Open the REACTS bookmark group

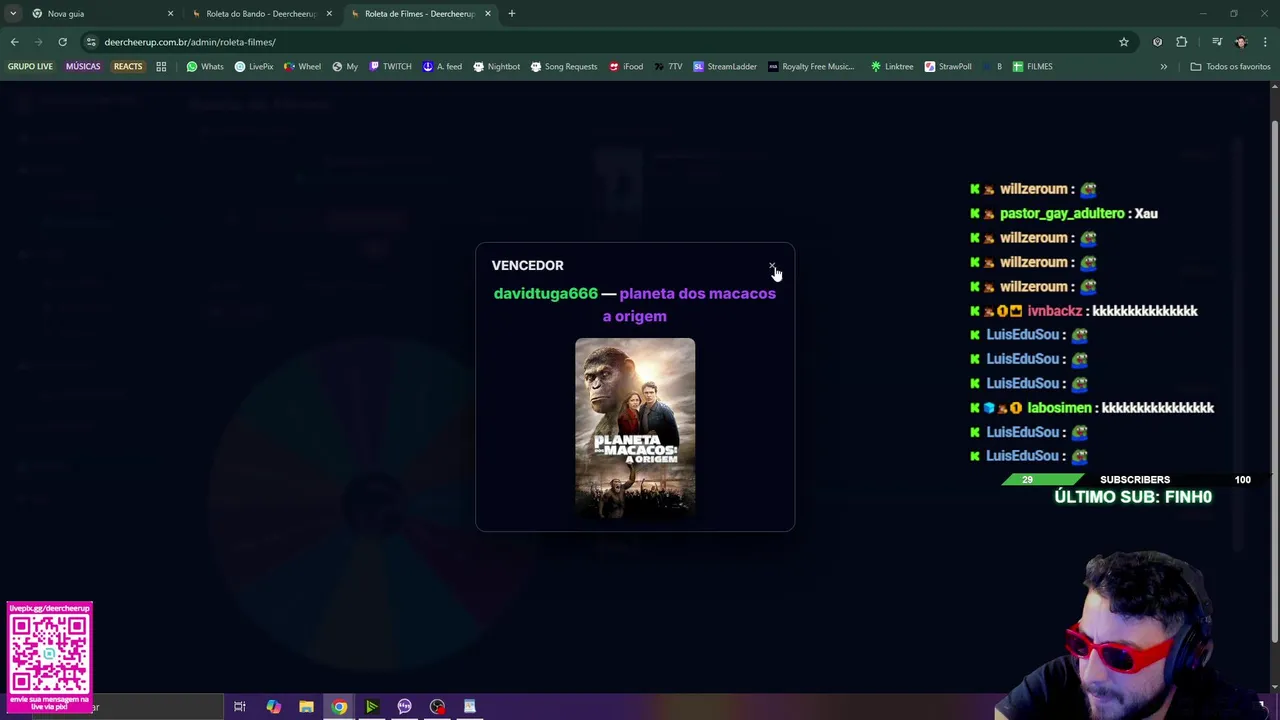128,67
